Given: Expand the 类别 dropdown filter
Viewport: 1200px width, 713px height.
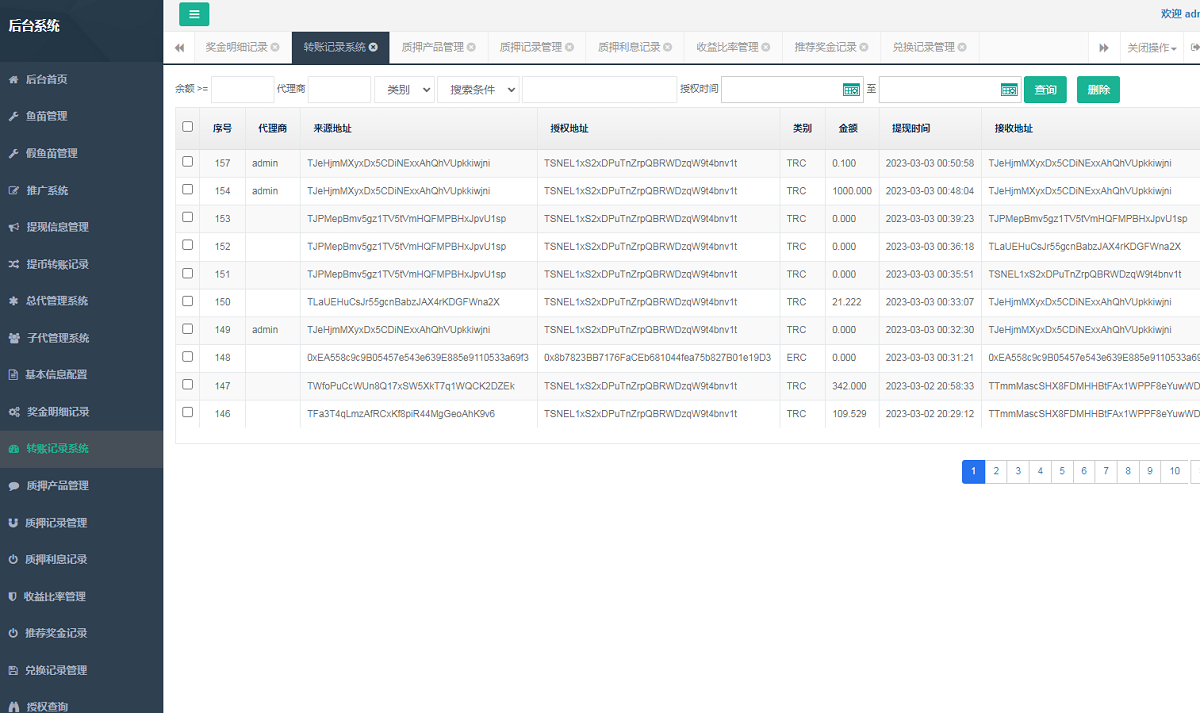Looking at the screenshot, I should click(x=404, y=90).
